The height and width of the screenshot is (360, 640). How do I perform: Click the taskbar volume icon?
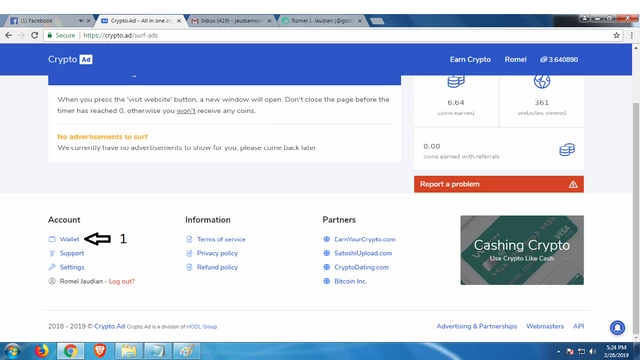coord(593,351)
